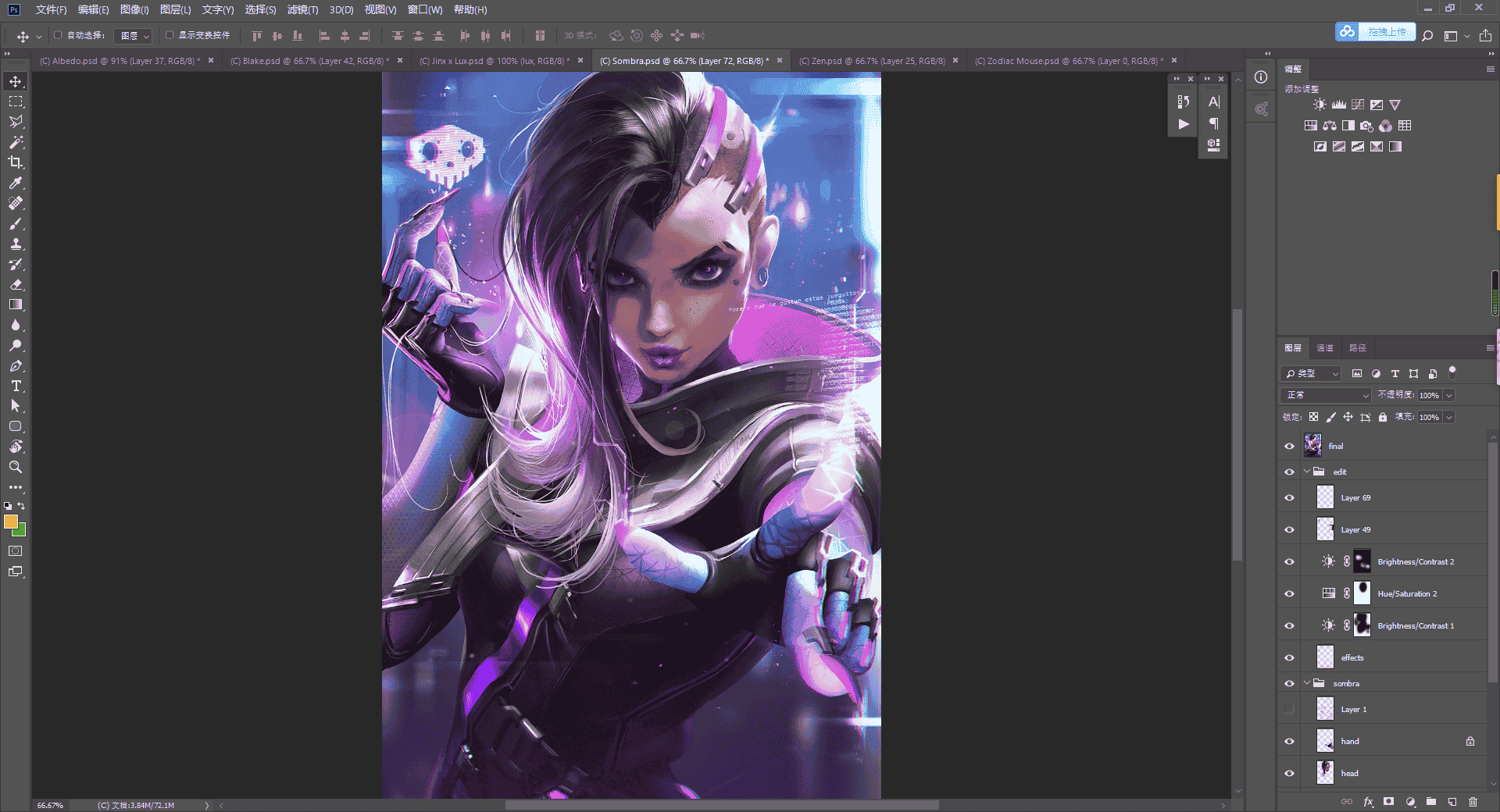Select the Brush tool
This screenshot has height=812, width=1500.
[16, 224]
